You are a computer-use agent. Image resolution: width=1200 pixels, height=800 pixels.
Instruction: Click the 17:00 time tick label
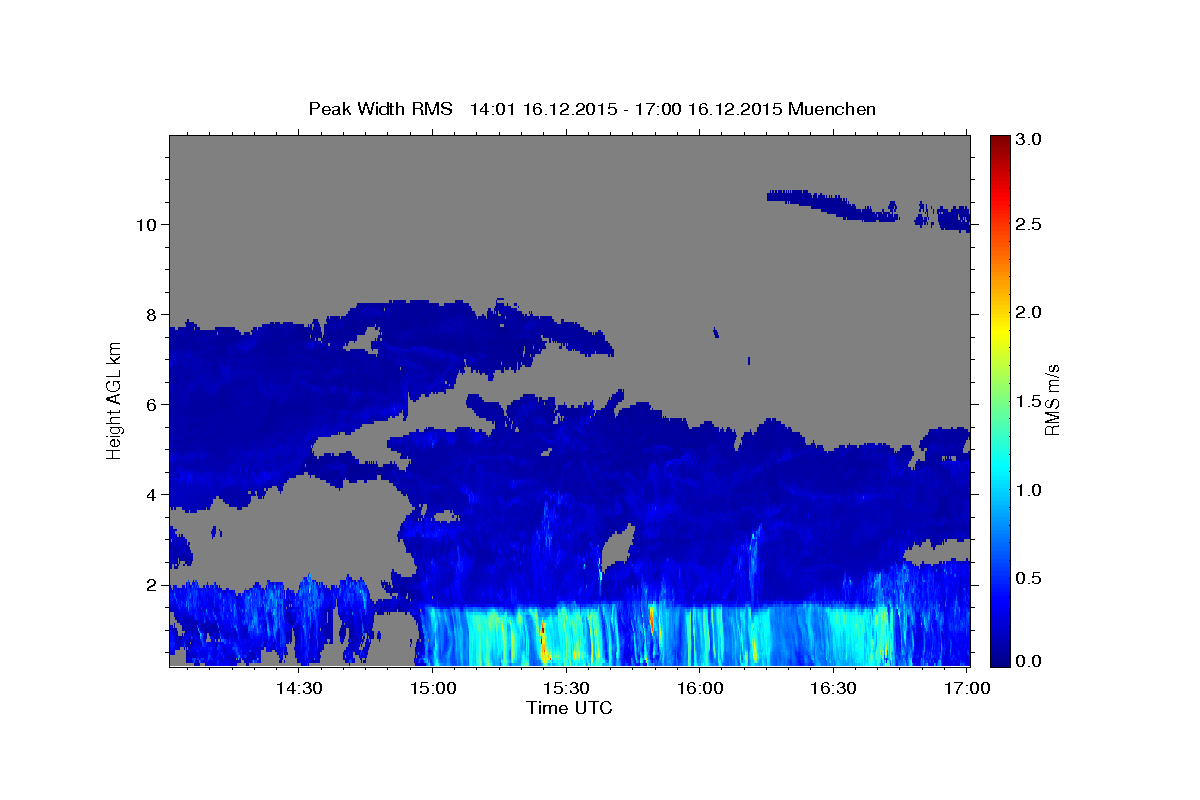[968, 688]
